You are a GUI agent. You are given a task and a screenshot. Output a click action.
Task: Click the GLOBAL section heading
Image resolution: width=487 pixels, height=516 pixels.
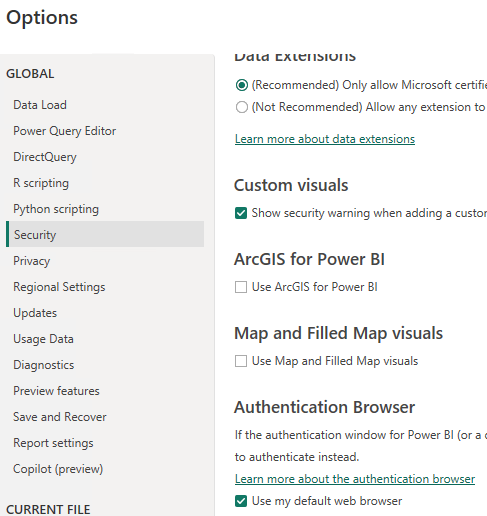pos(30,74)
